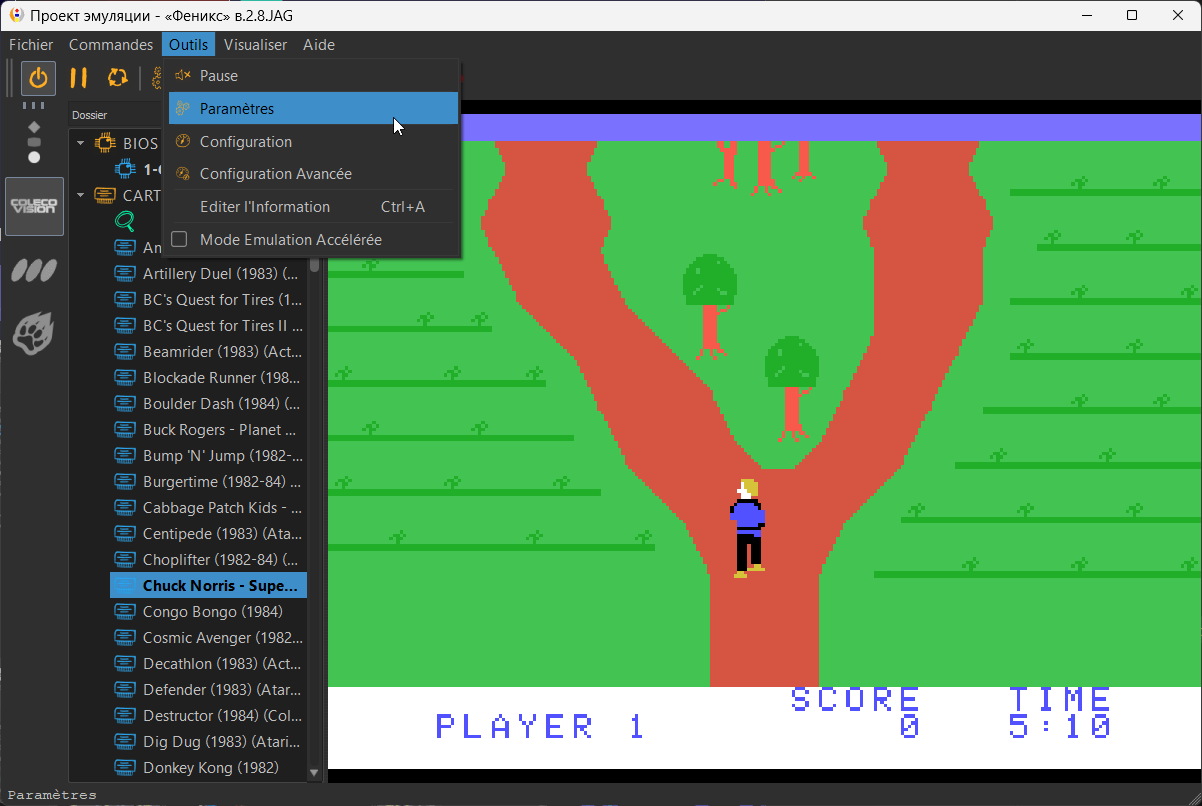Image resolution: width=1202 pixels, height=806 pixels.
Task: Click the Dossier column header
Action: click(115, 115)
